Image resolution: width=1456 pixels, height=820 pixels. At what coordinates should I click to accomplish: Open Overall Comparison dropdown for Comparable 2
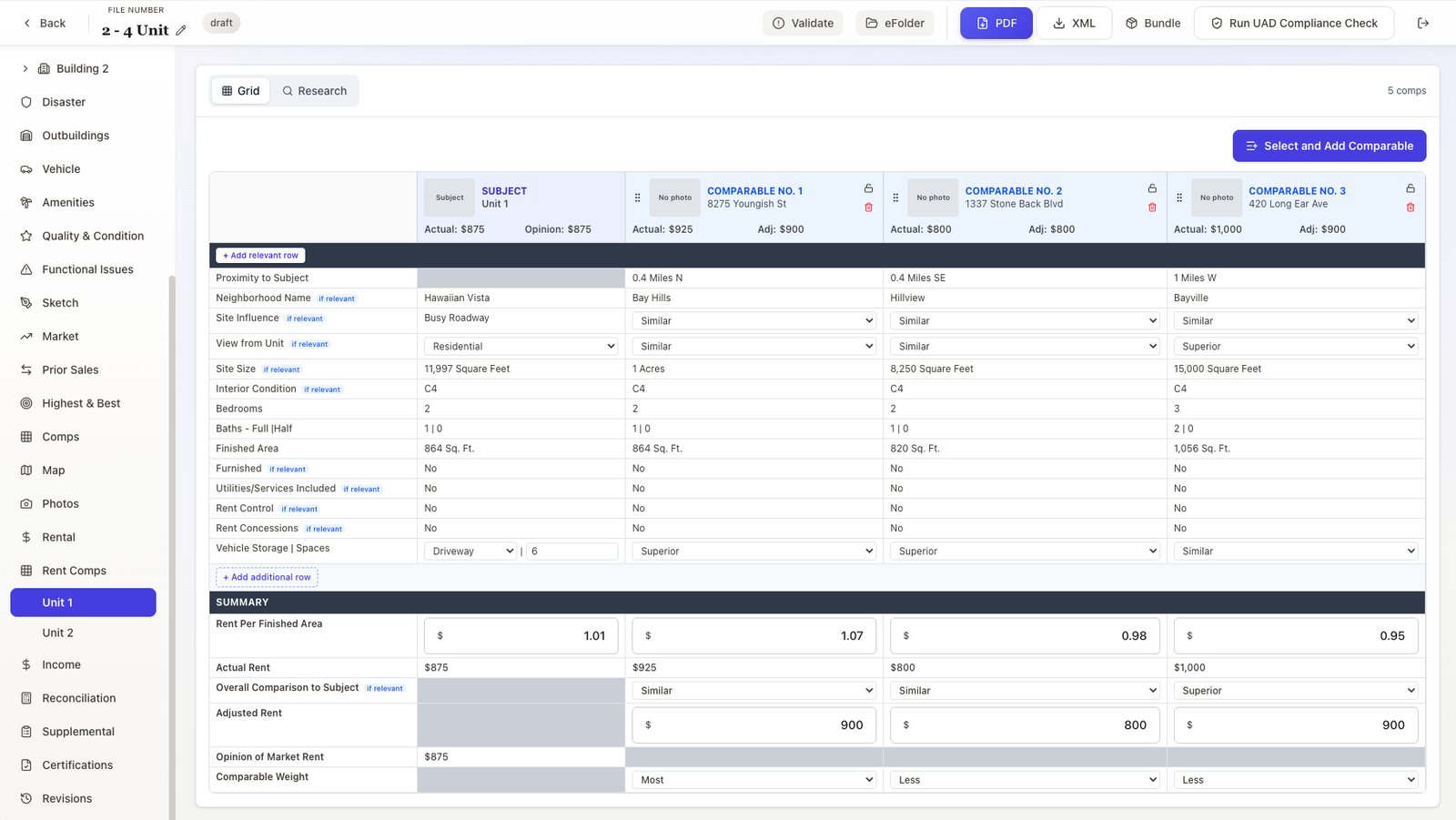tap(1025, 691)
